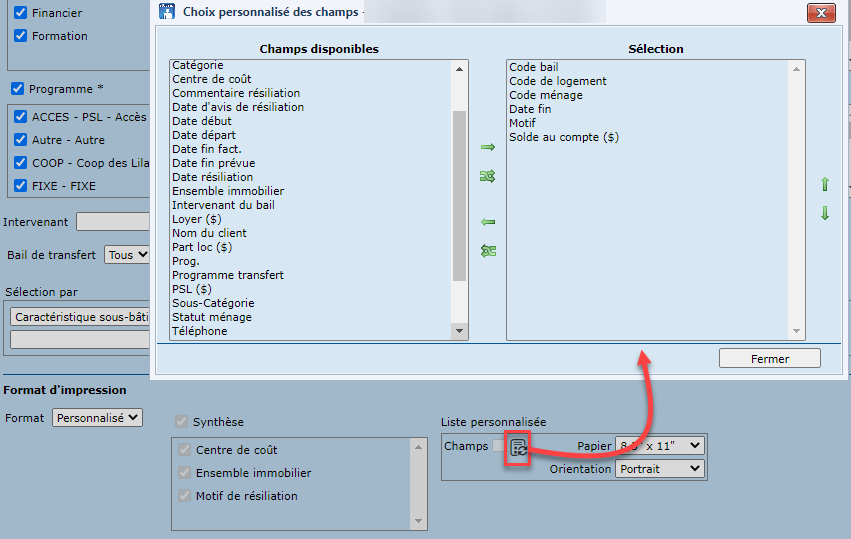
Task: Close the Choix personnalisé des champs dialog
Action: tap(821, 13)
